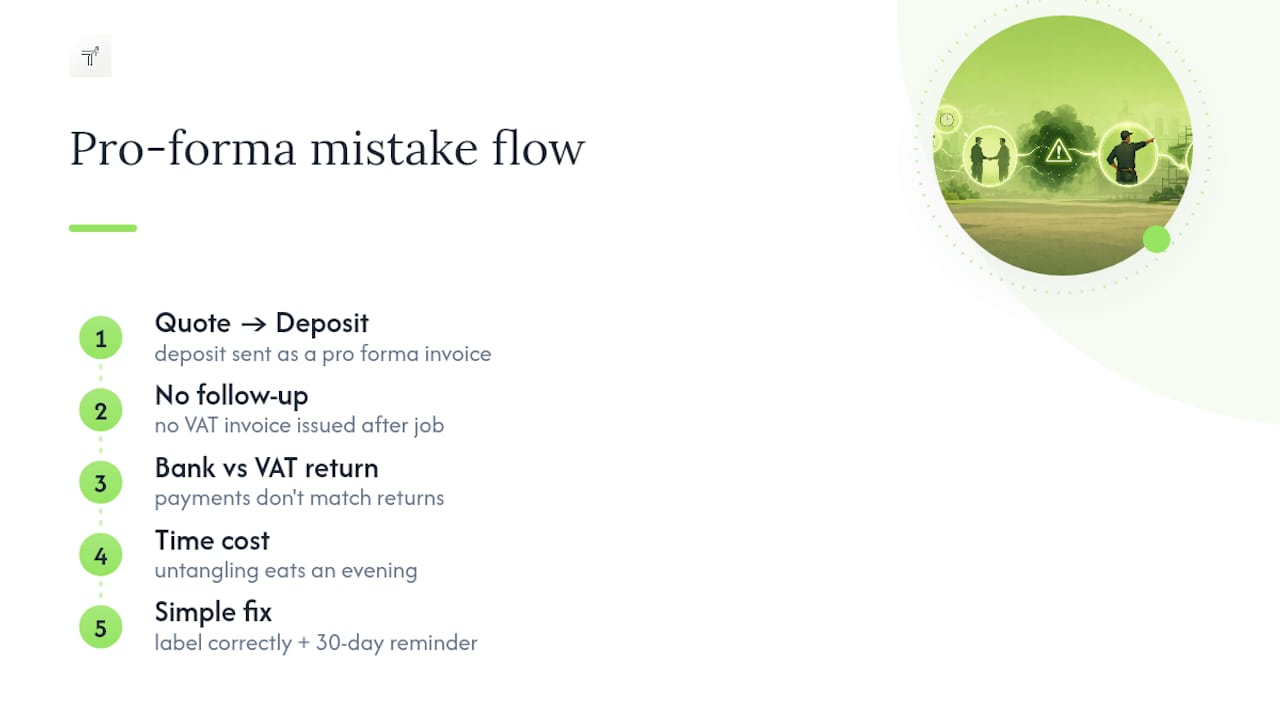This screenshot has height=720, width=1280.
Task: Click the warning triangle icon in illustration
Action: coord(1058,152)
